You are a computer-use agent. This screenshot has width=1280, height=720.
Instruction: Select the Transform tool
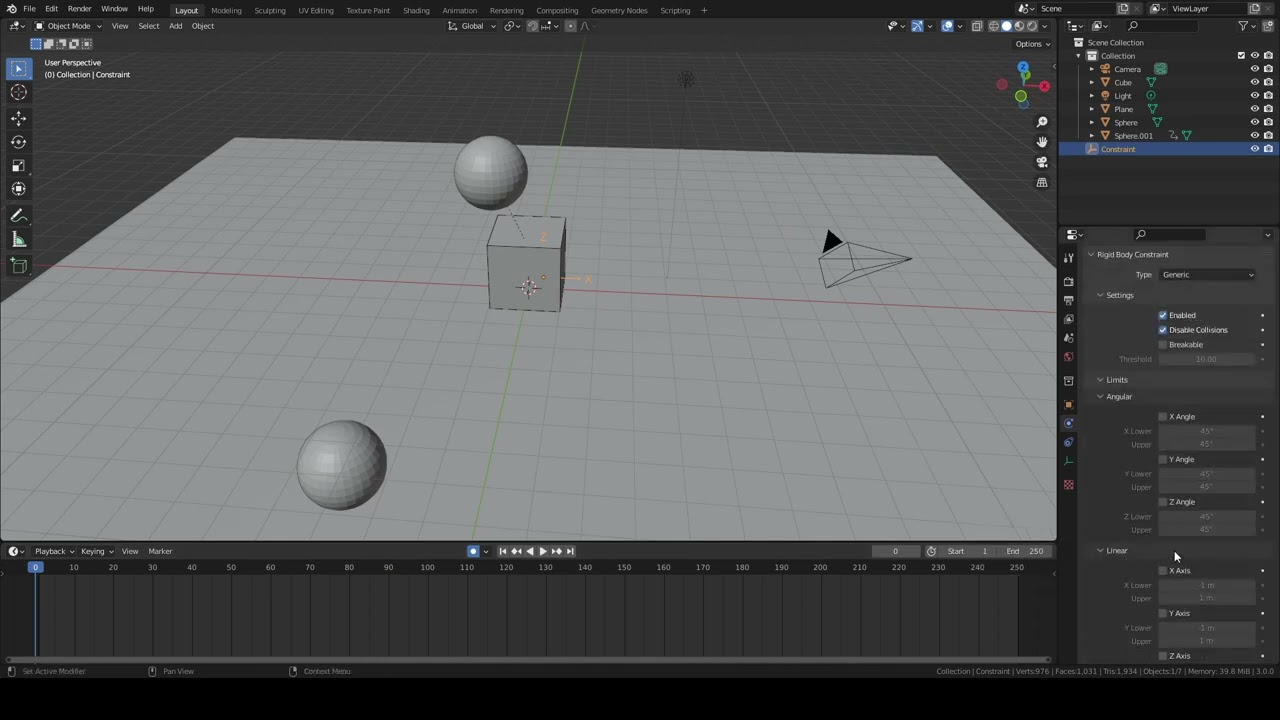(18, 190)
